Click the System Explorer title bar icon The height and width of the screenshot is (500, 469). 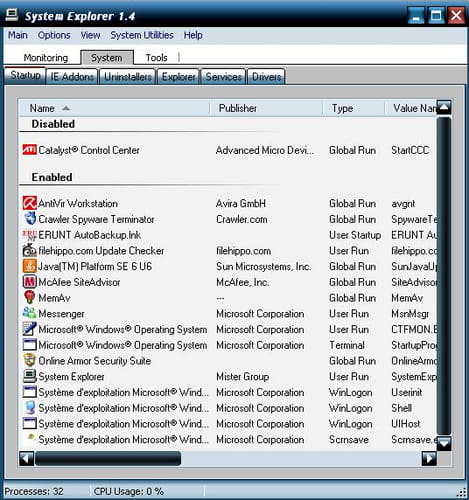point(12,15)
